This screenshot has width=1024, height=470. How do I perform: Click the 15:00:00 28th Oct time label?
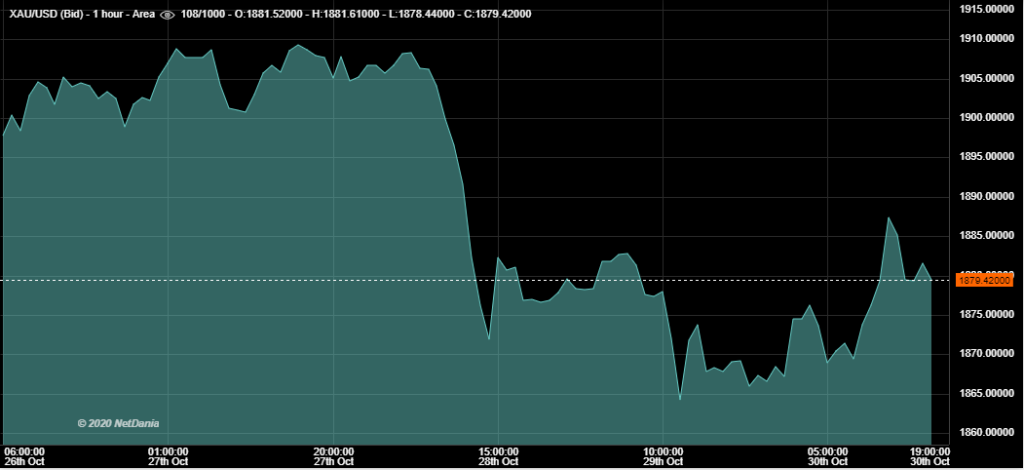498,456
